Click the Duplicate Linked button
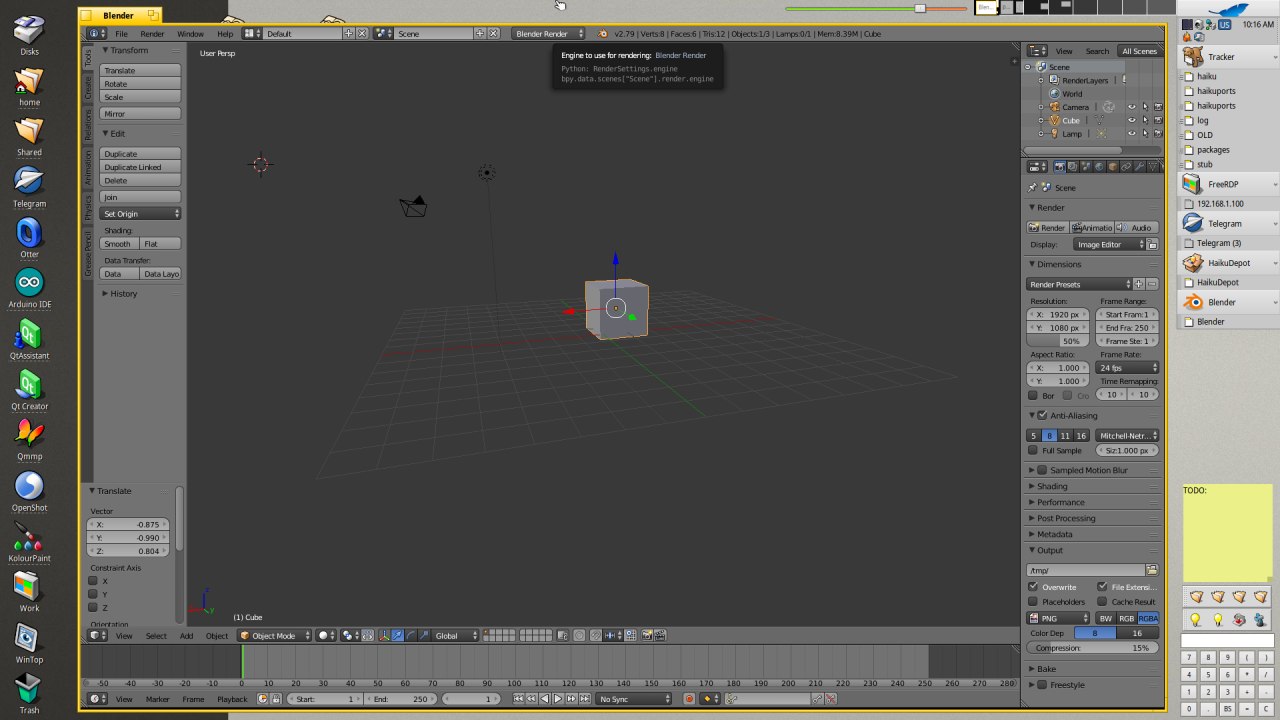Screen dimensions: 1280x720 click(141, 167)
